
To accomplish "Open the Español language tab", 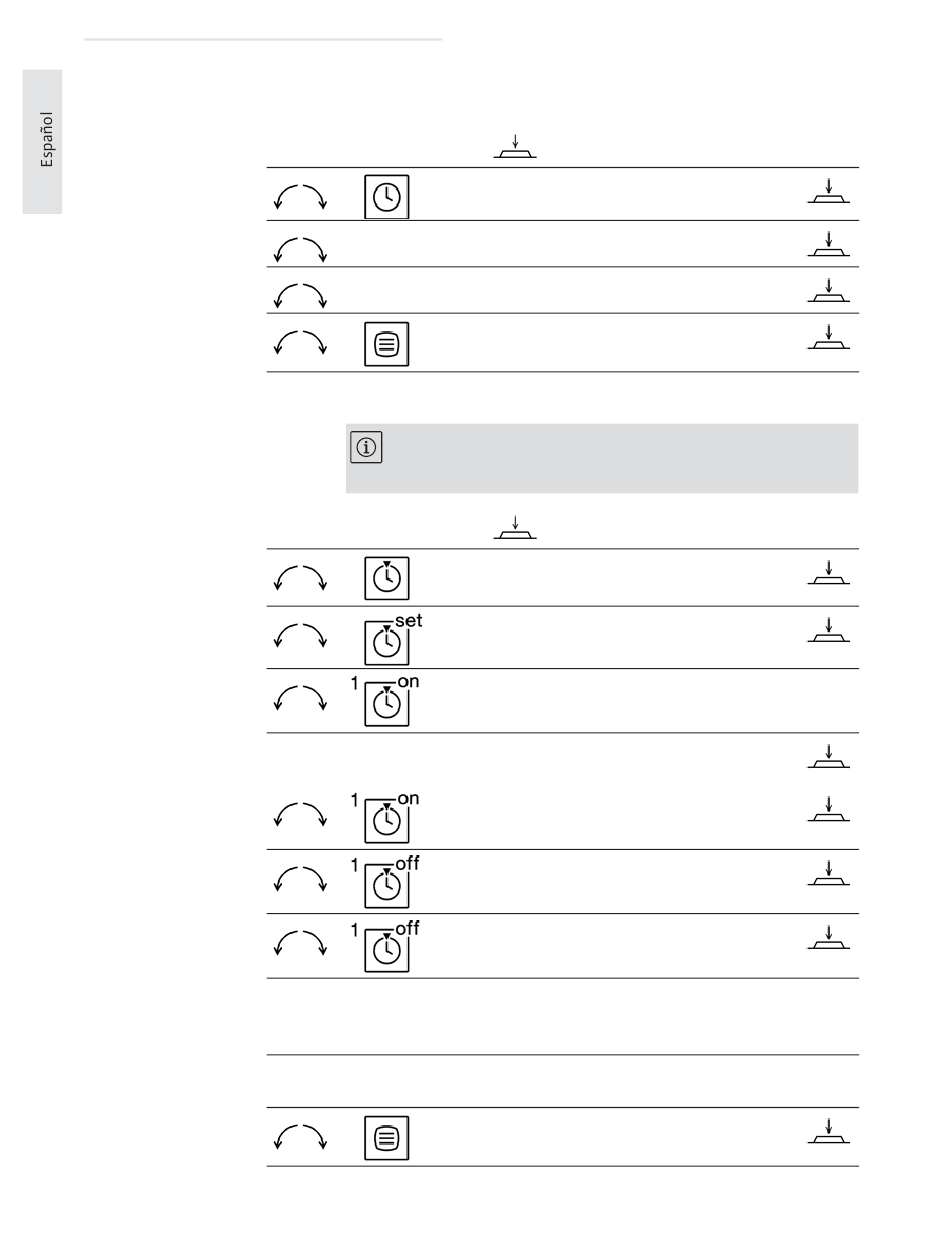I will (43, 141).
